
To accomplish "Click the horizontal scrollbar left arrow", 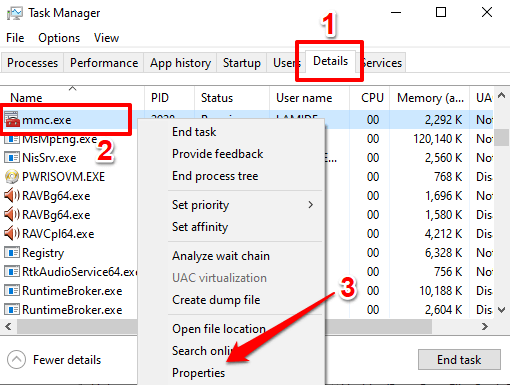I will (x=8, y=327).
